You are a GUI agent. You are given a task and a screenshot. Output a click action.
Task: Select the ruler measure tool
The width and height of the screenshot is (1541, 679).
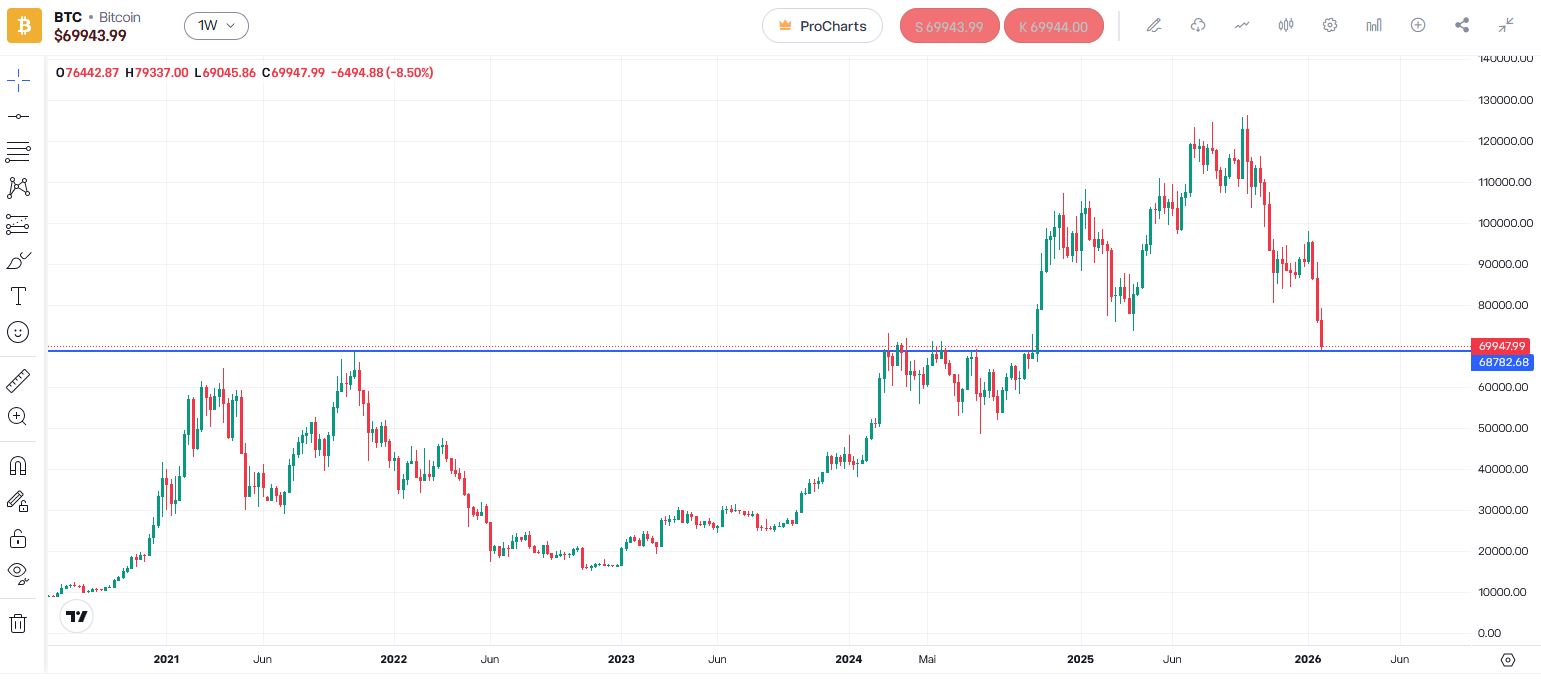(x=18, y=381)
